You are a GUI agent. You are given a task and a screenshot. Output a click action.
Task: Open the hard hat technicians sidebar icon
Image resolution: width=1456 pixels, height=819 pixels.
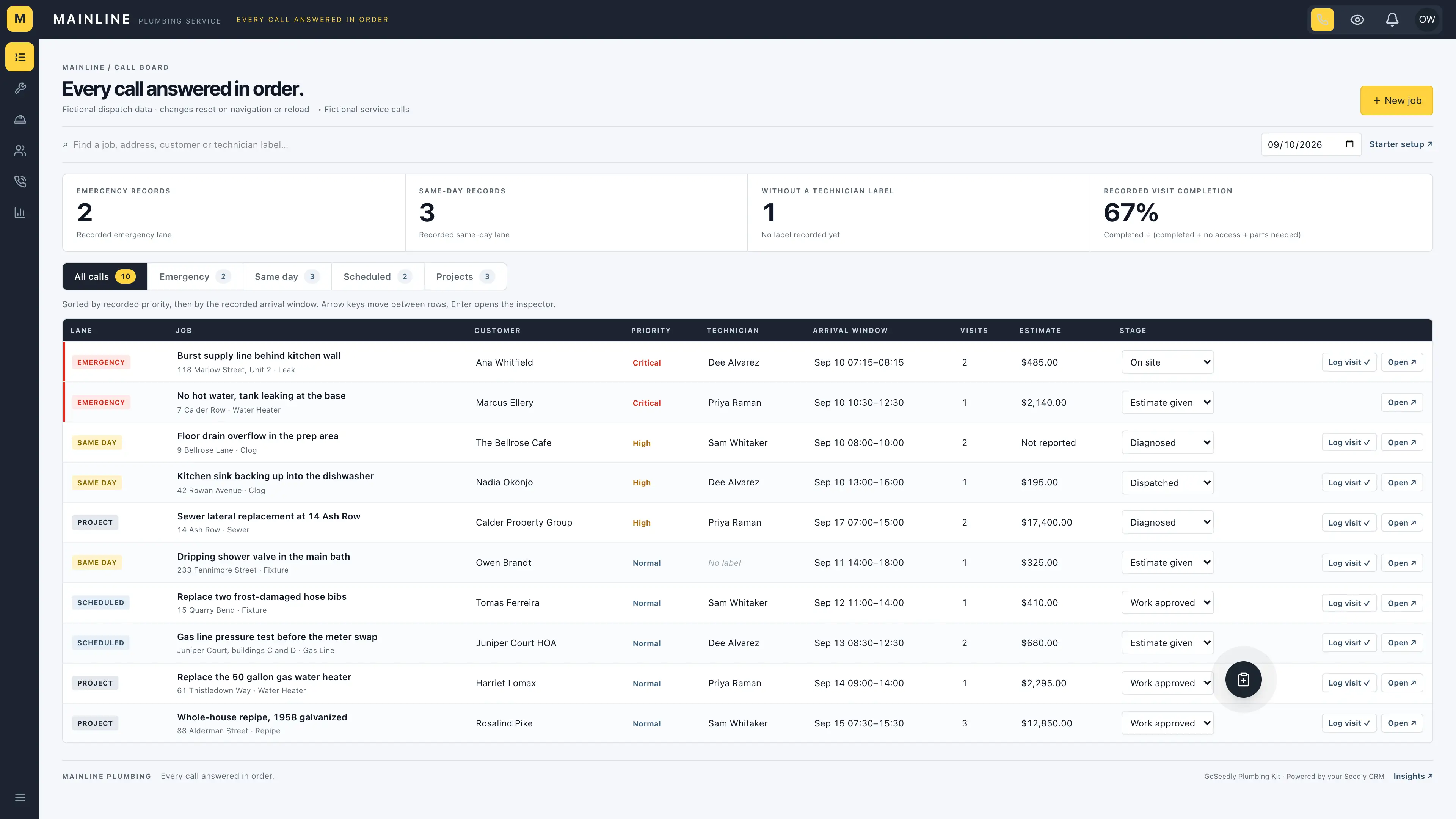[20, 119]
